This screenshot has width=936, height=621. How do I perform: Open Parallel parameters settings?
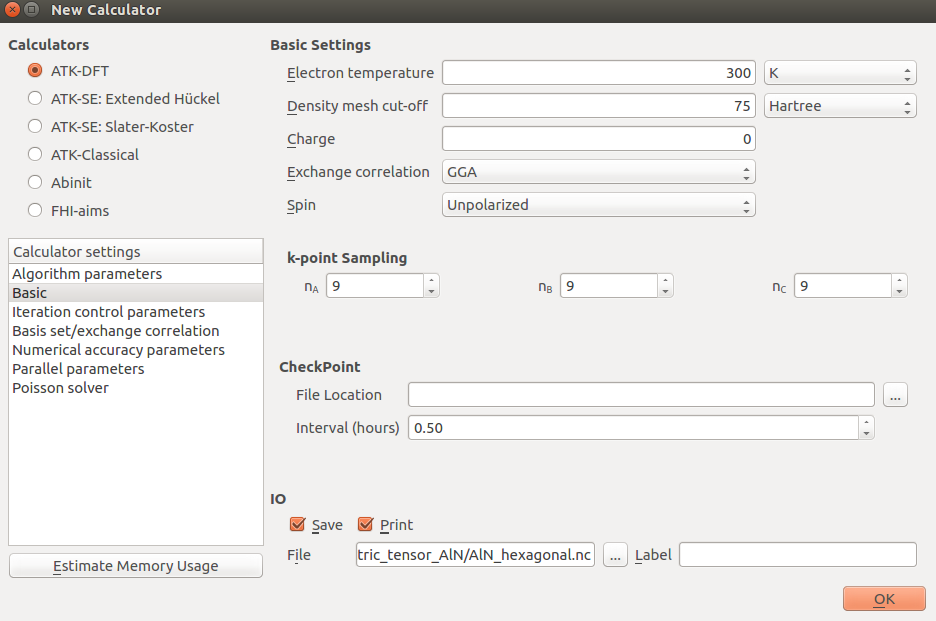(x=136, y=369)
